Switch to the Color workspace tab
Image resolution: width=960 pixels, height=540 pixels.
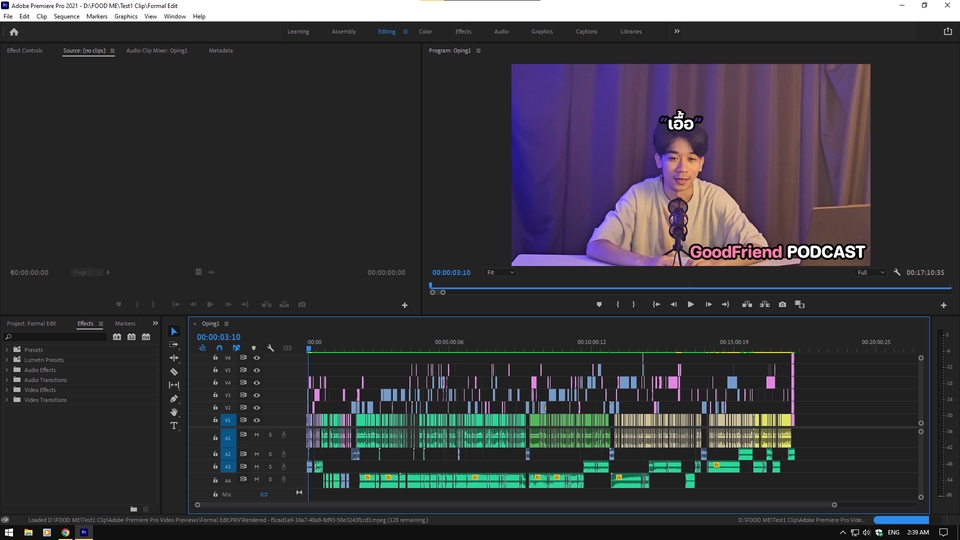[x=425, y=31]
